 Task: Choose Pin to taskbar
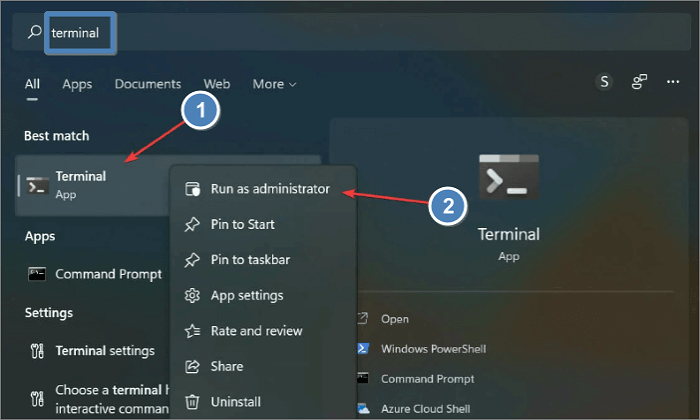[x=263, y=260]
